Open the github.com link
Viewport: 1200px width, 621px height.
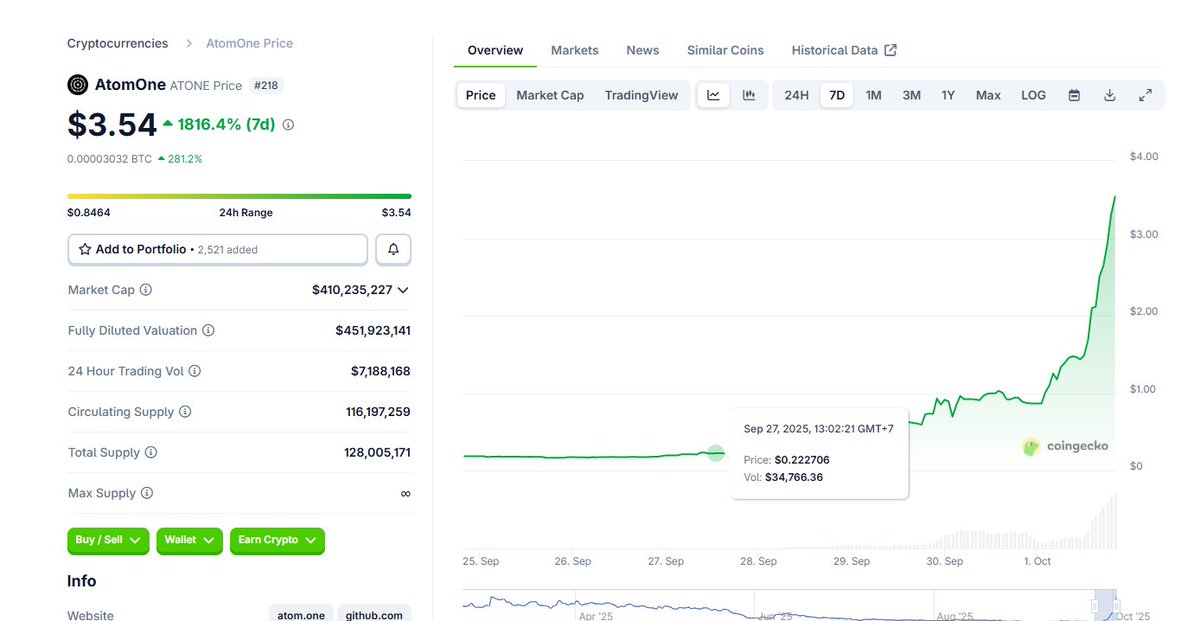click(x=374, y=615)
